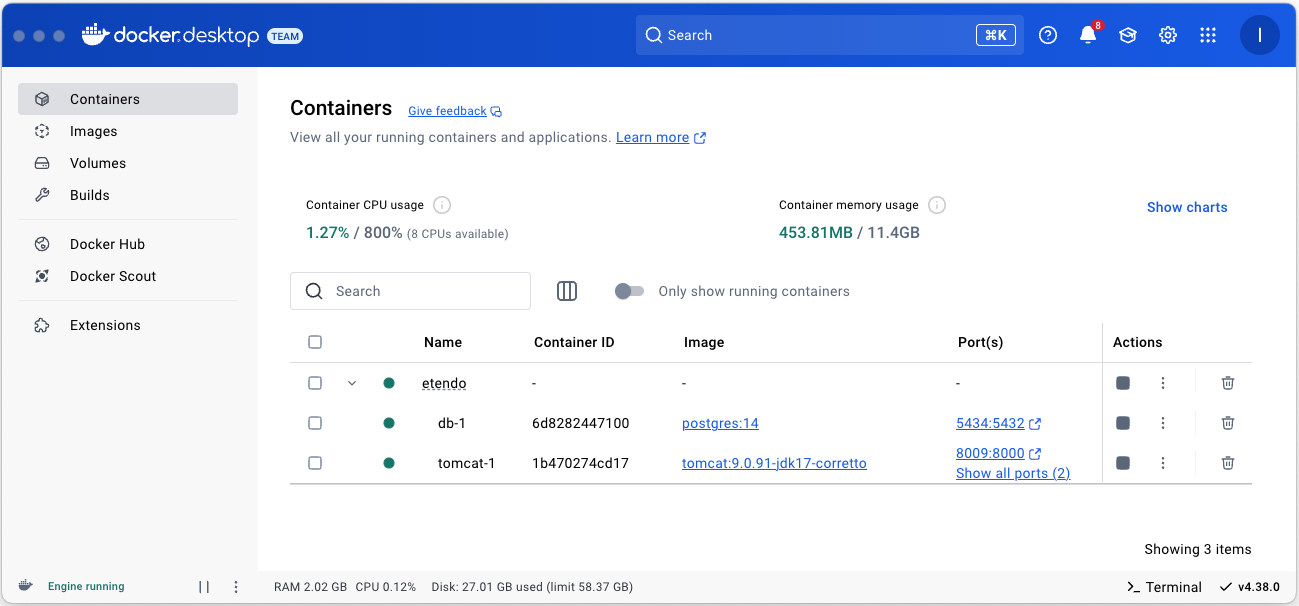
Task: Open the user account avatar
Action: pyautogui.click(x=1260, y=35)
